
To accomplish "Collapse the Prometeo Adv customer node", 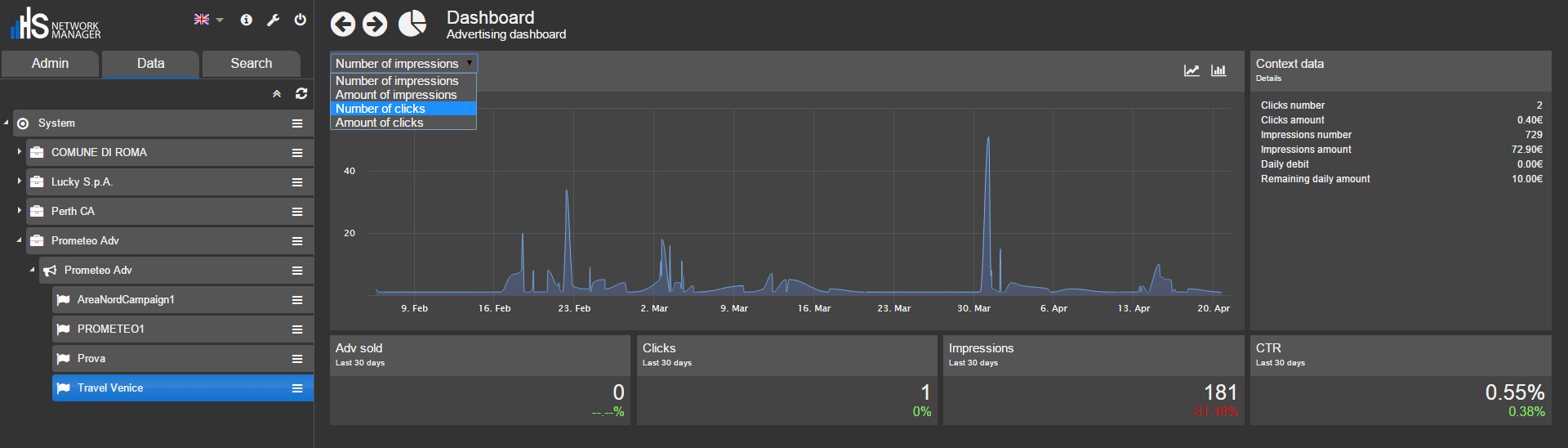I will tap(19, 240).
